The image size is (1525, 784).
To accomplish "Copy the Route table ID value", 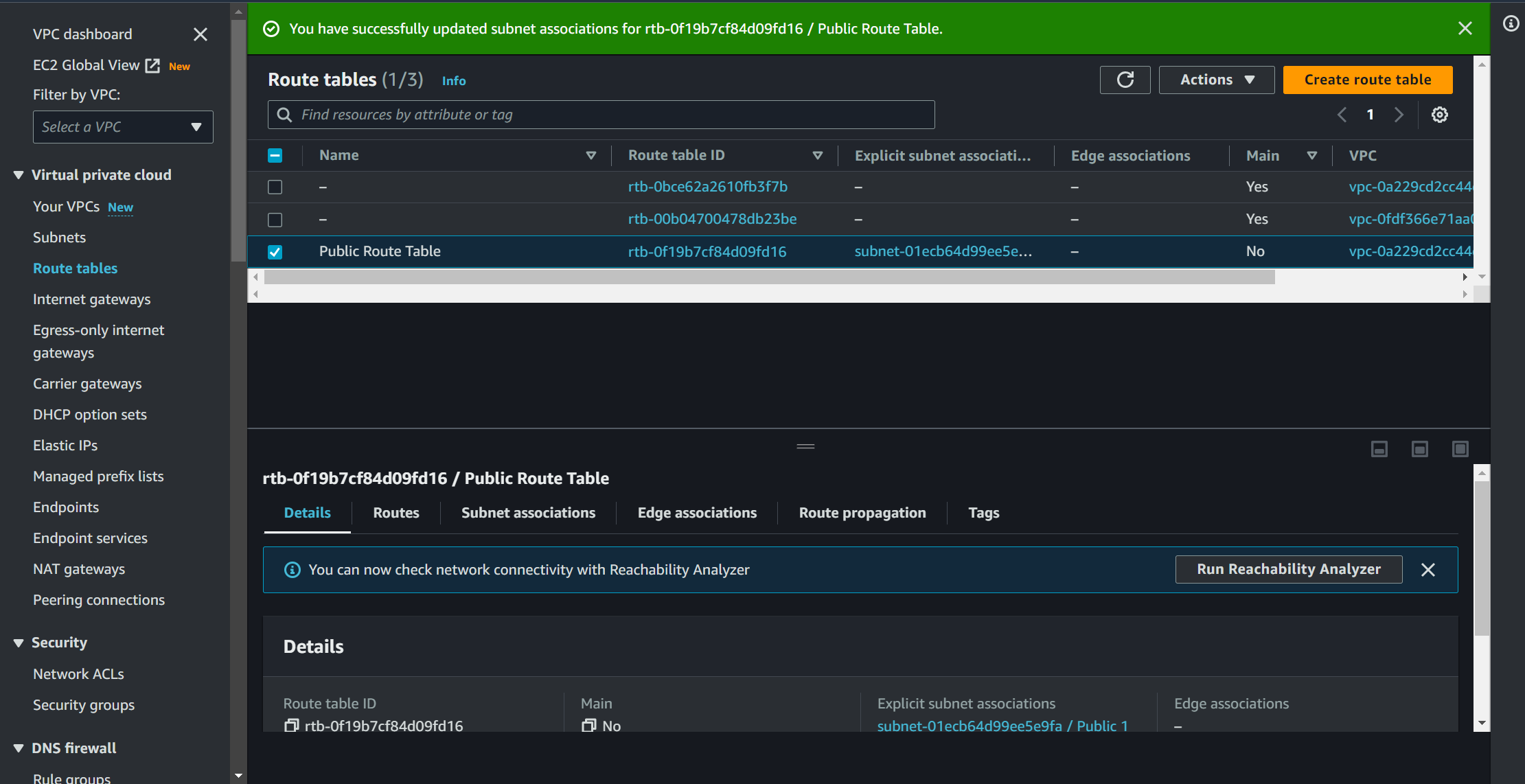I will 291,726.
